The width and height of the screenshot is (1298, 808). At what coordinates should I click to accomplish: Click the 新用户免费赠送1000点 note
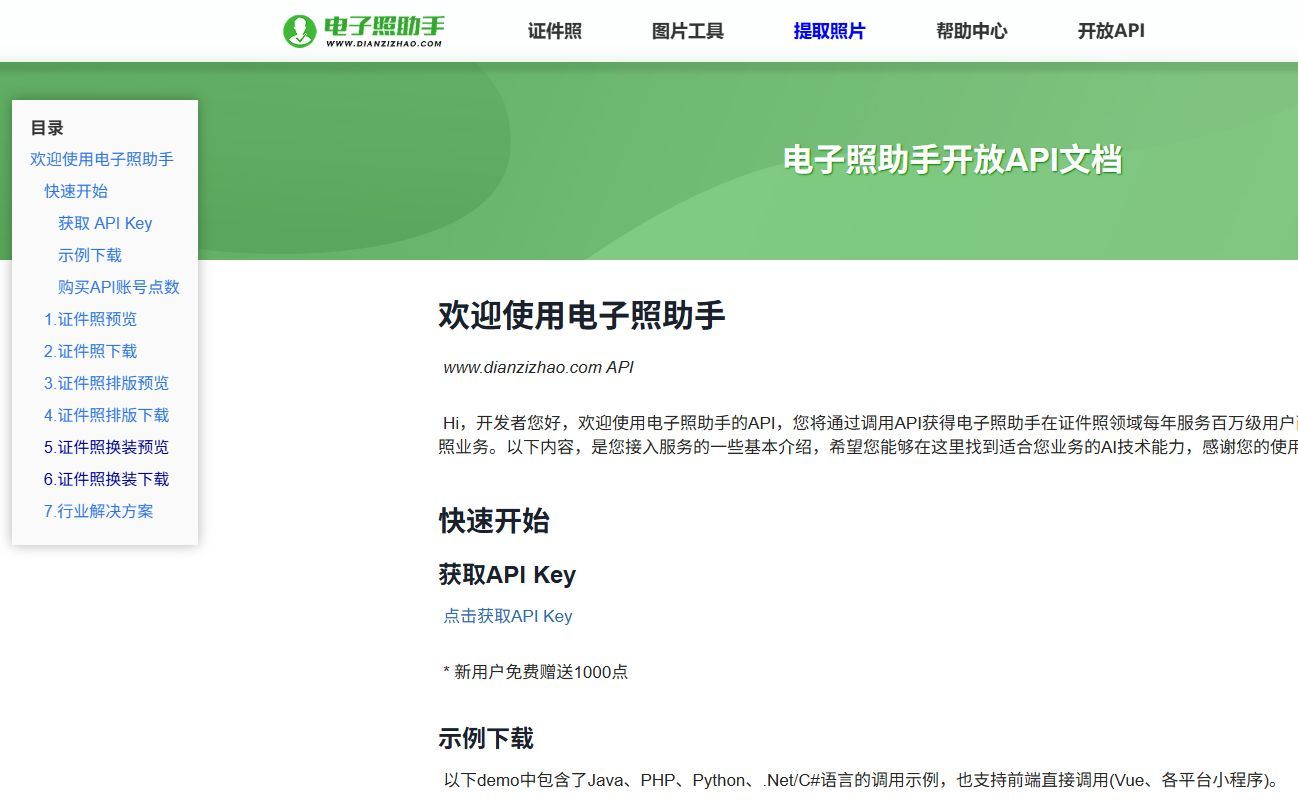click(x=536, y=672)
